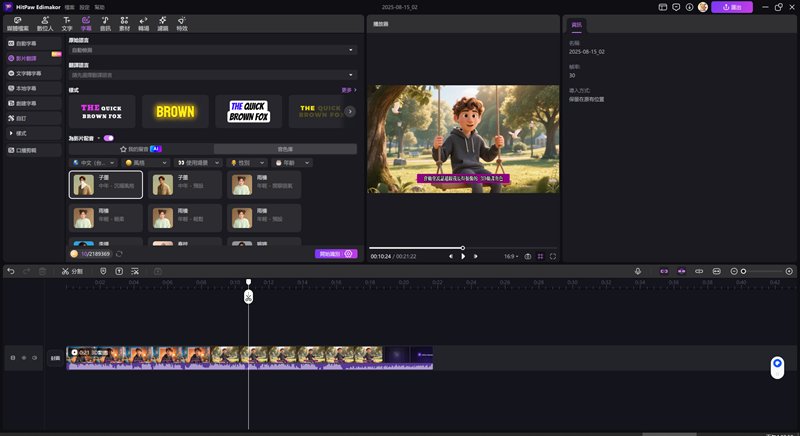Image resolution: width=800 pixels, height=436 pixels.
Task: Open the 轉場 transitions tool
Action: (144, 23)
